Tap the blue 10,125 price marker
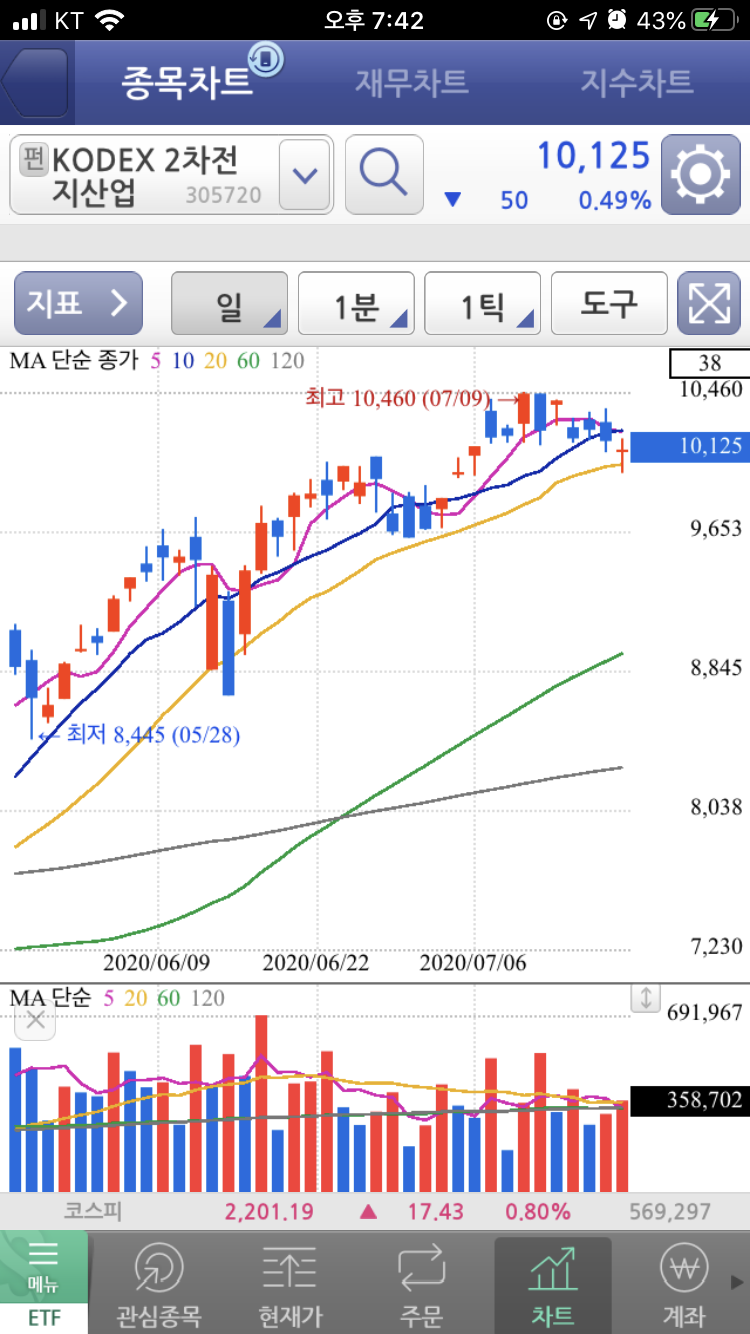Image resolution: width=750 pixels, height=1334 pixels. (x=689, y=446)
